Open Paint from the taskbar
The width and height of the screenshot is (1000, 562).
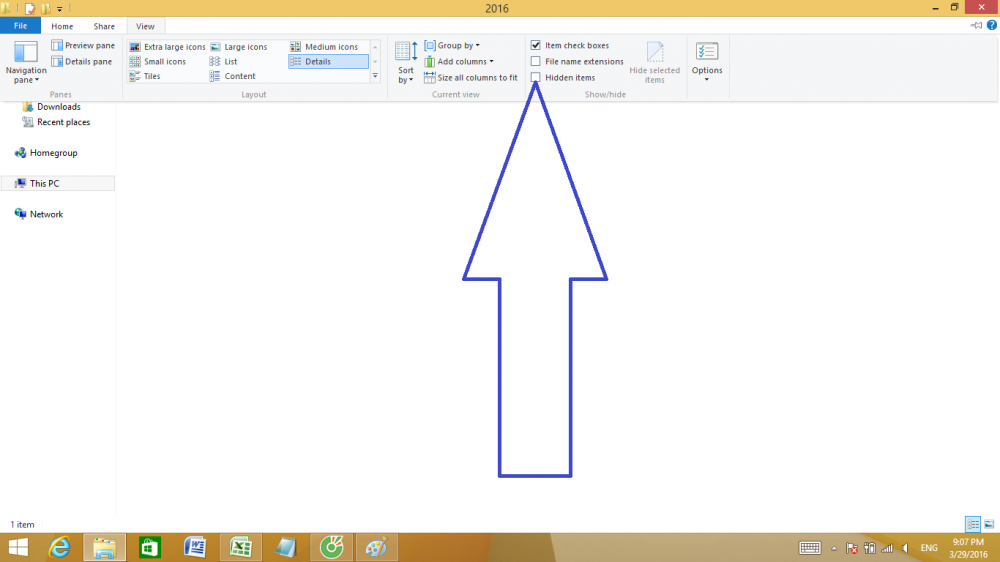point(376,547)
